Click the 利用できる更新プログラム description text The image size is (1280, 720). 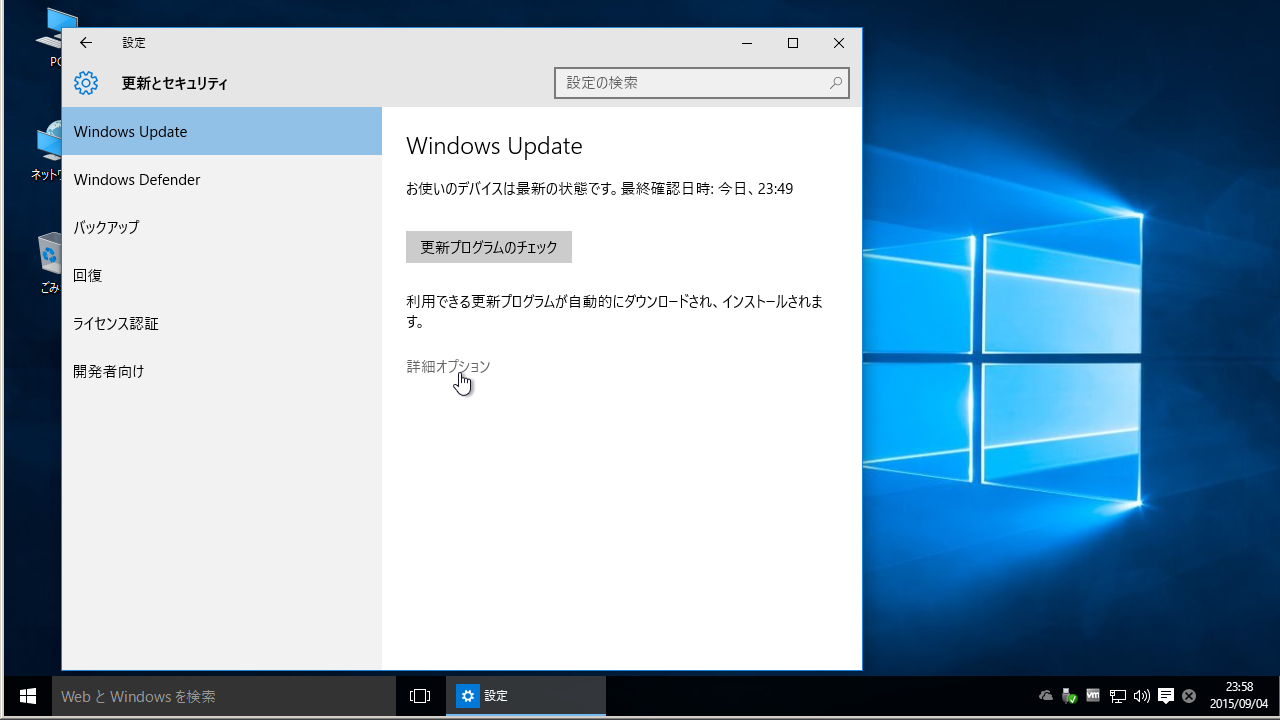[615, 311]
